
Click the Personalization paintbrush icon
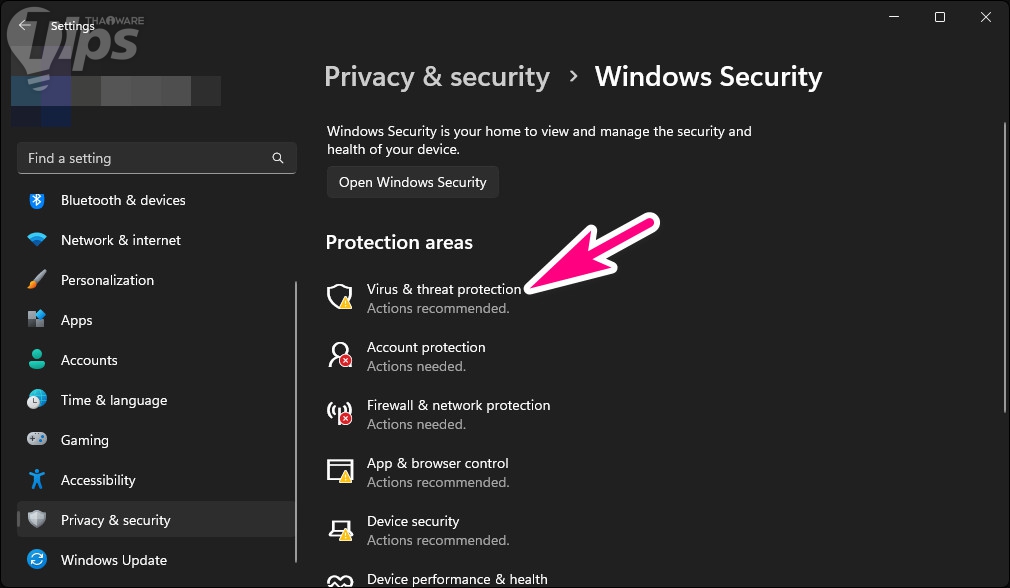pos(37,280)
